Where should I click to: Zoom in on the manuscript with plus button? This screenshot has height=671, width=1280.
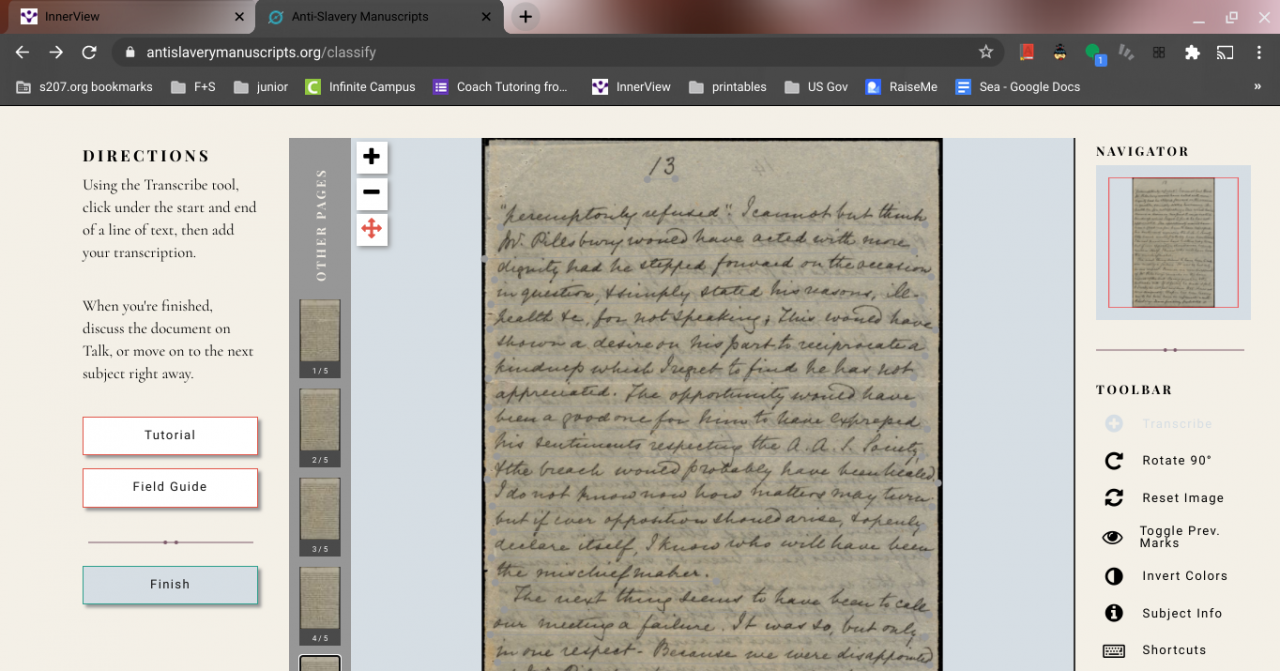[371, 157]
